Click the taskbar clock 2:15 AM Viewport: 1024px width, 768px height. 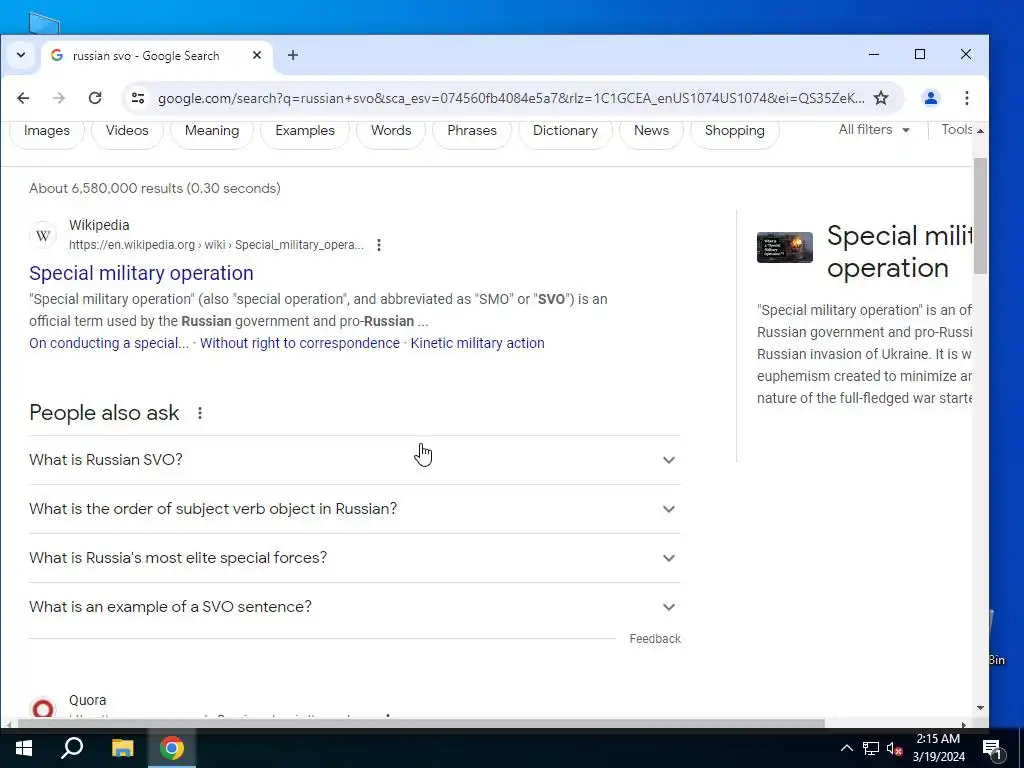pos(938,748)
